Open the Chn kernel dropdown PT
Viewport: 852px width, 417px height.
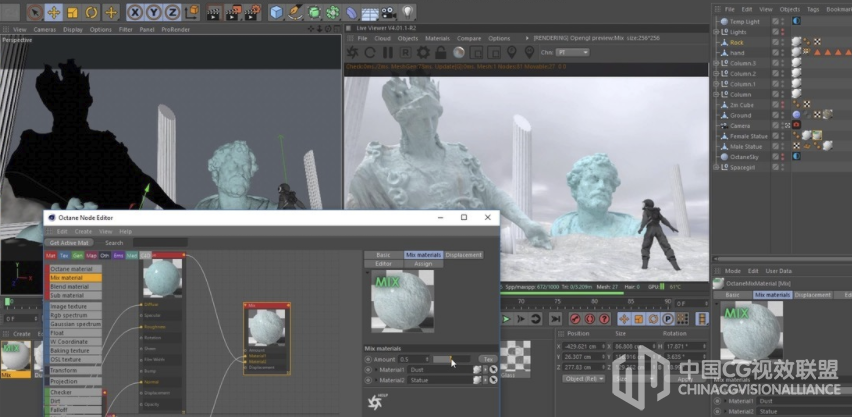572,52
